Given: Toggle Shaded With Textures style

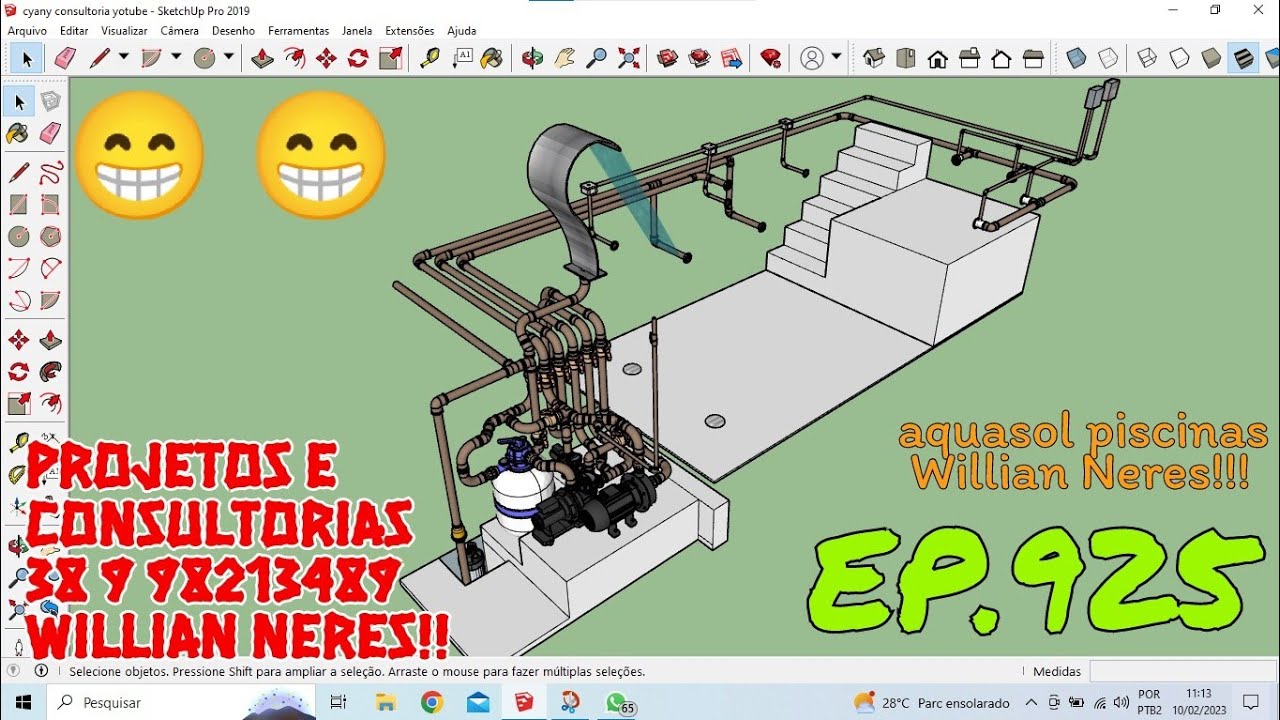Looking at the screenshot, I should pos(1243,58).
